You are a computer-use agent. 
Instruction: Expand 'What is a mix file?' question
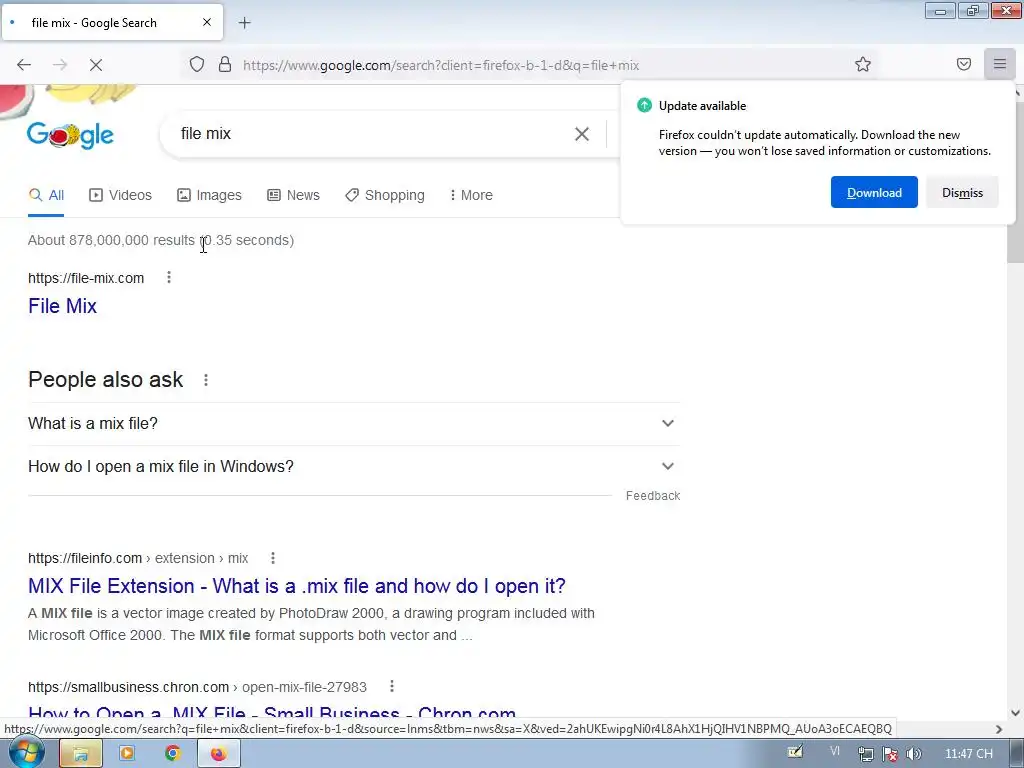tap(353, 424)
